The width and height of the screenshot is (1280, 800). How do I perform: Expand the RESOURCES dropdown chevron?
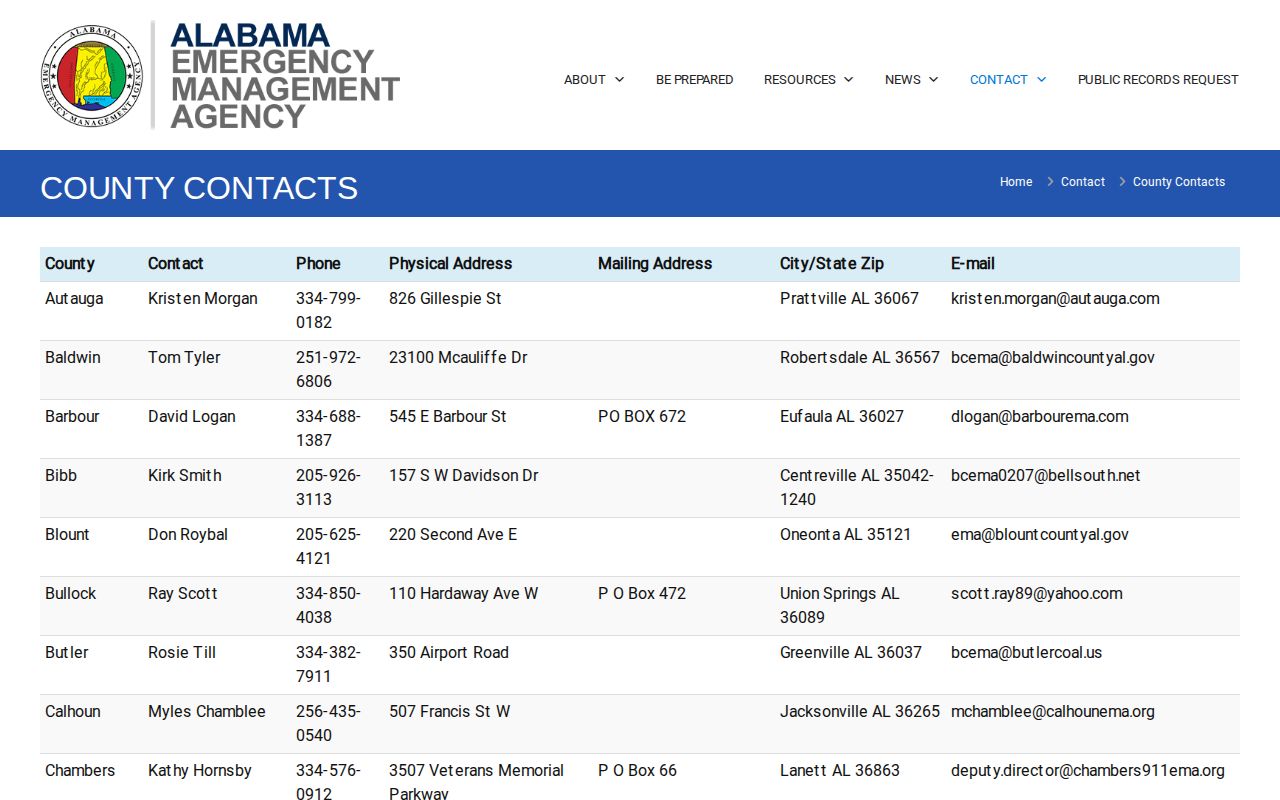point(848,80)
